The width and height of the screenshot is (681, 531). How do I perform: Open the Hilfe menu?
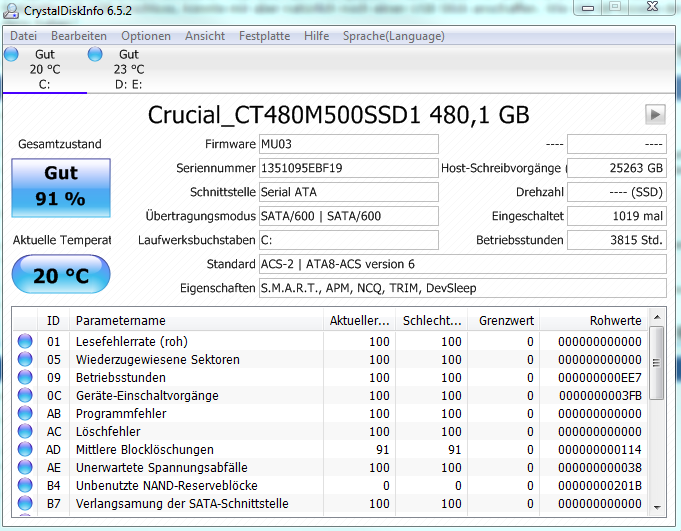[x=317, y=36]
